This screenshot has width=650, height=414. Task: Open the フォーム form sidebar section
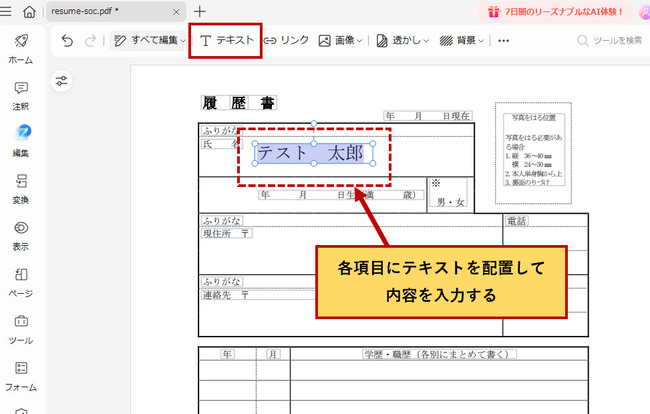(21, 376)
